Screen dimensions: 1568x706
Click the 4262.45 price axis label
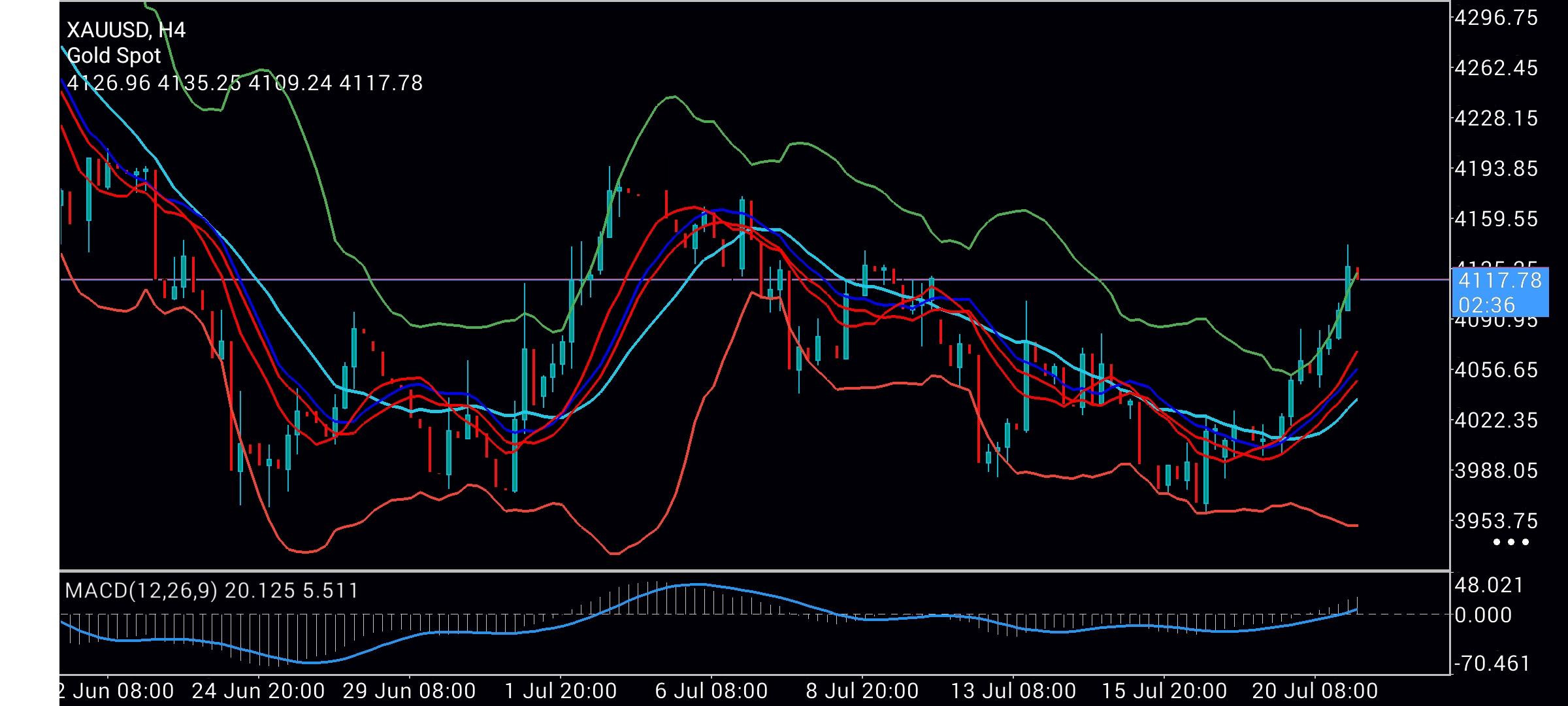point(1495,68)
